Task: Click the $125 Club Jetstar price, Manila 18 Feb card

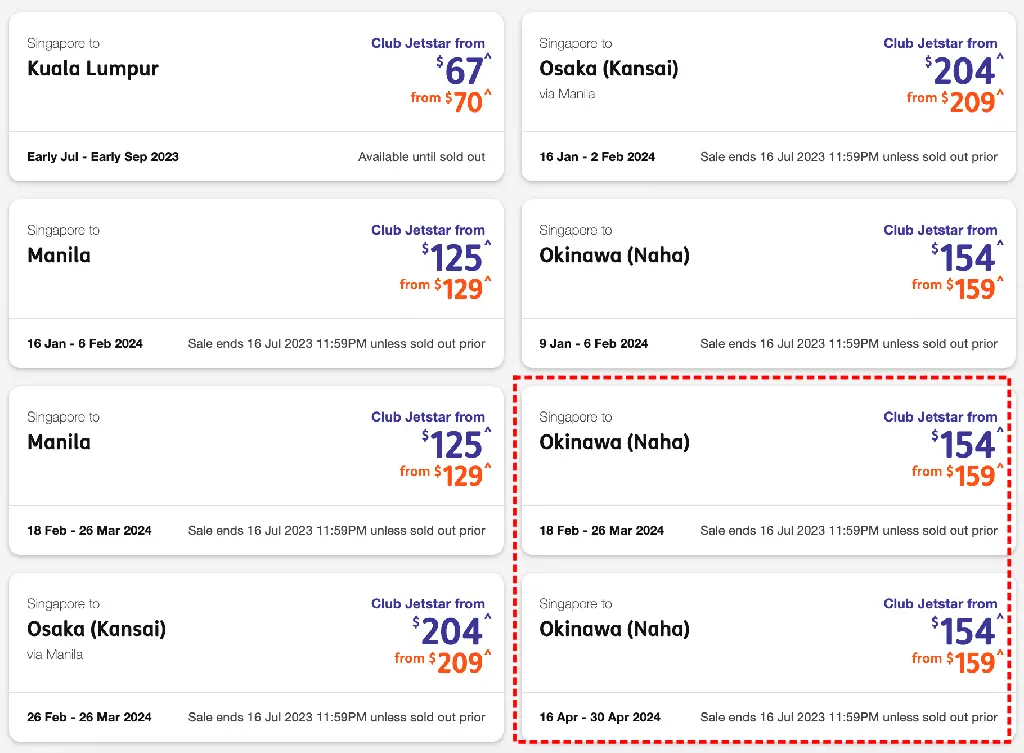Action: (456, 443)
